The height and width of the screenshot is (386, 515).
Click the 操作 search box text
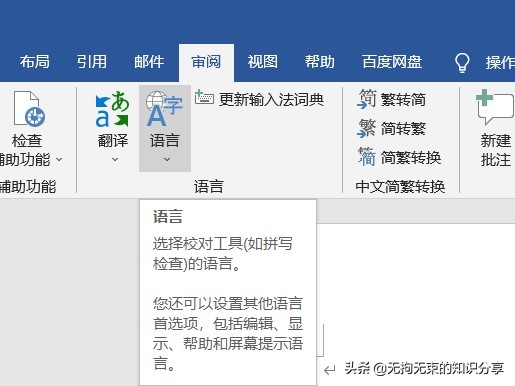coord(500,63)
